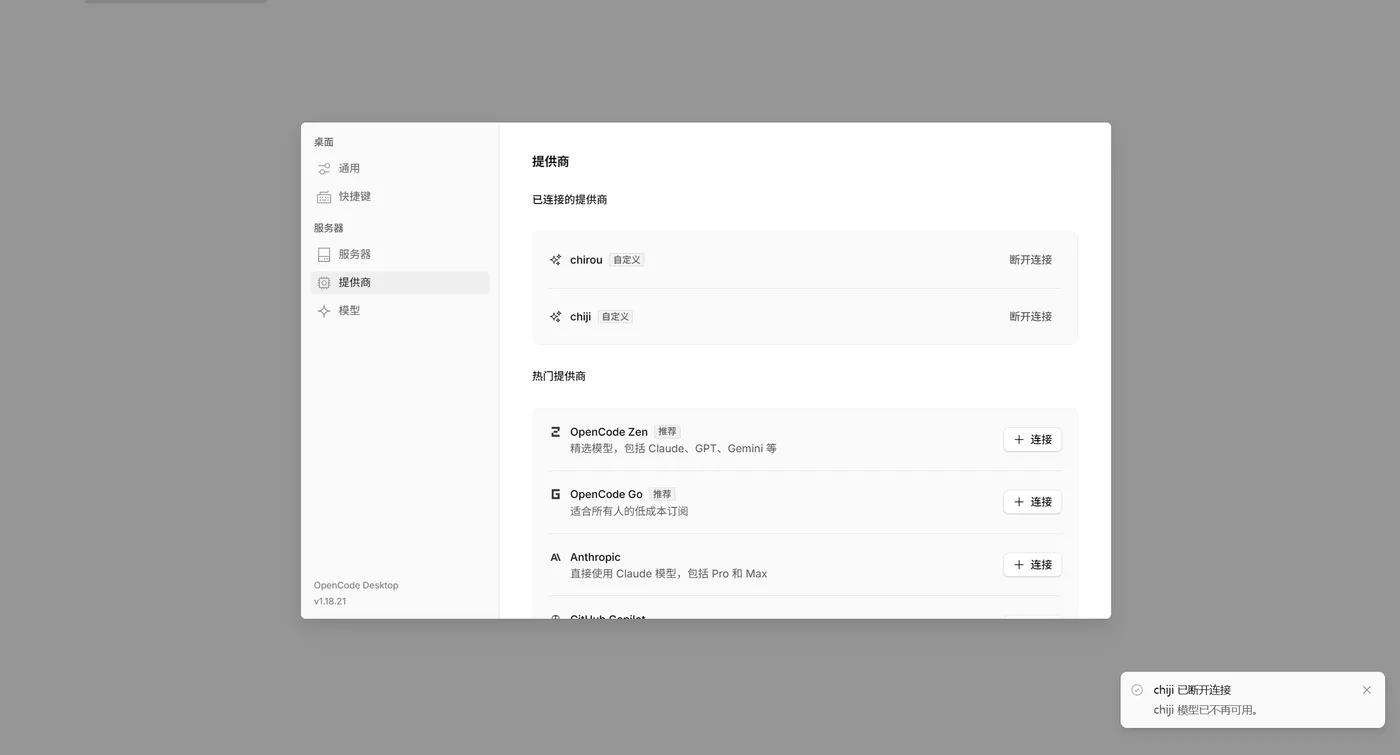Click the Anthropic logo icon
The height and width of the screenshot is (755, 1400).
(556, 557)
